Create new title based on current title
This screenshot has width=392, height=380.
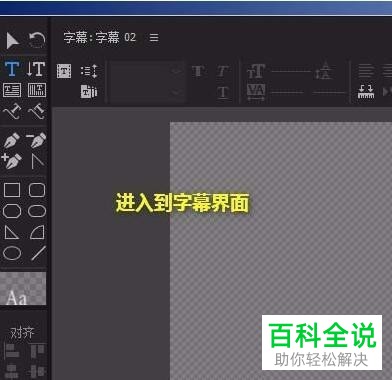[64, 71]
